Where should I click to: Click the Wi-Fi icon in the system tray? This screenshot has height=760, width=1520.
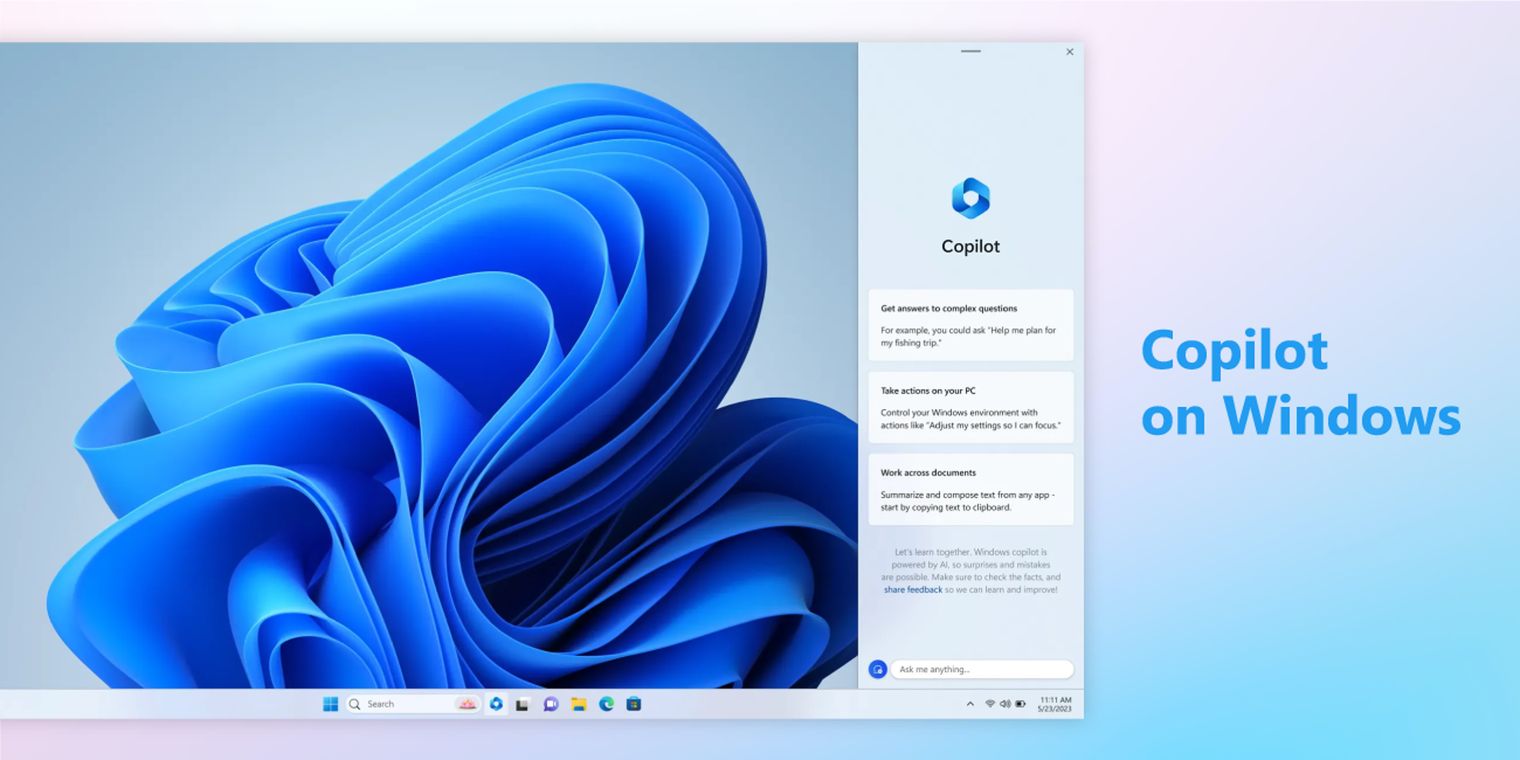click(990, 704)
